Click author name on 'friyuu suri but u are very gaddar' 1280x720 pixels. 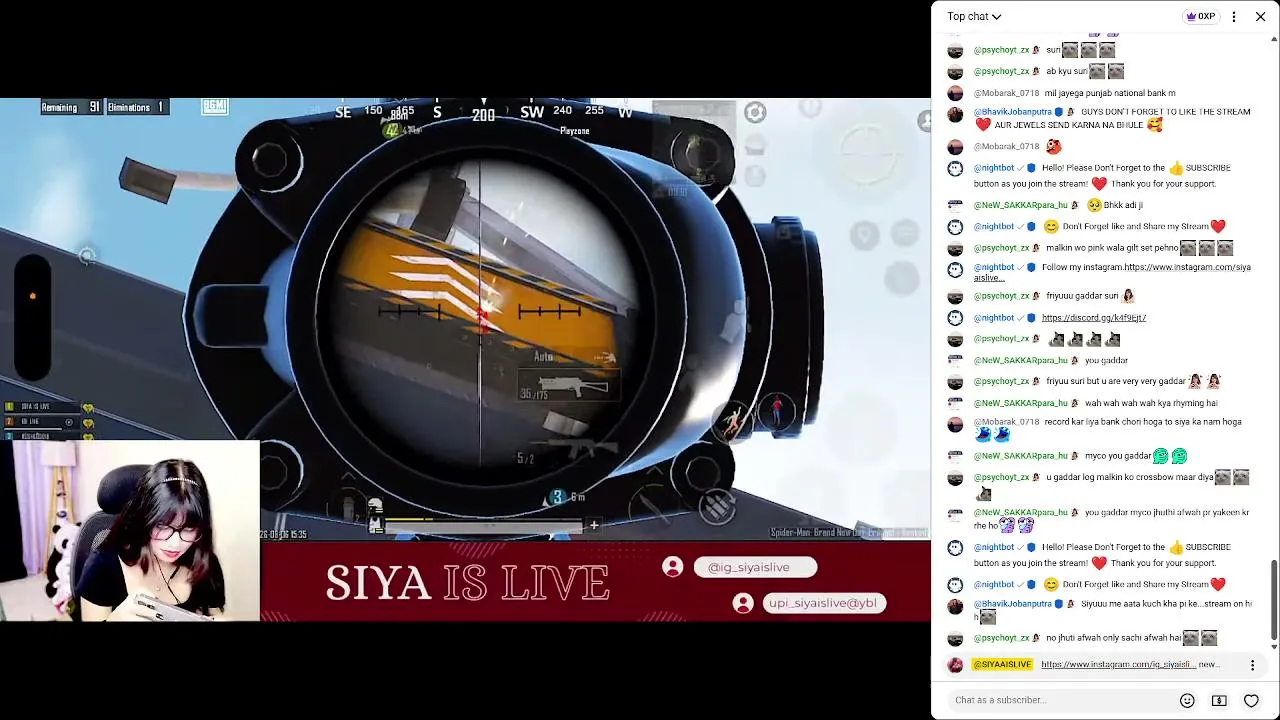[x=1001, y=381]
